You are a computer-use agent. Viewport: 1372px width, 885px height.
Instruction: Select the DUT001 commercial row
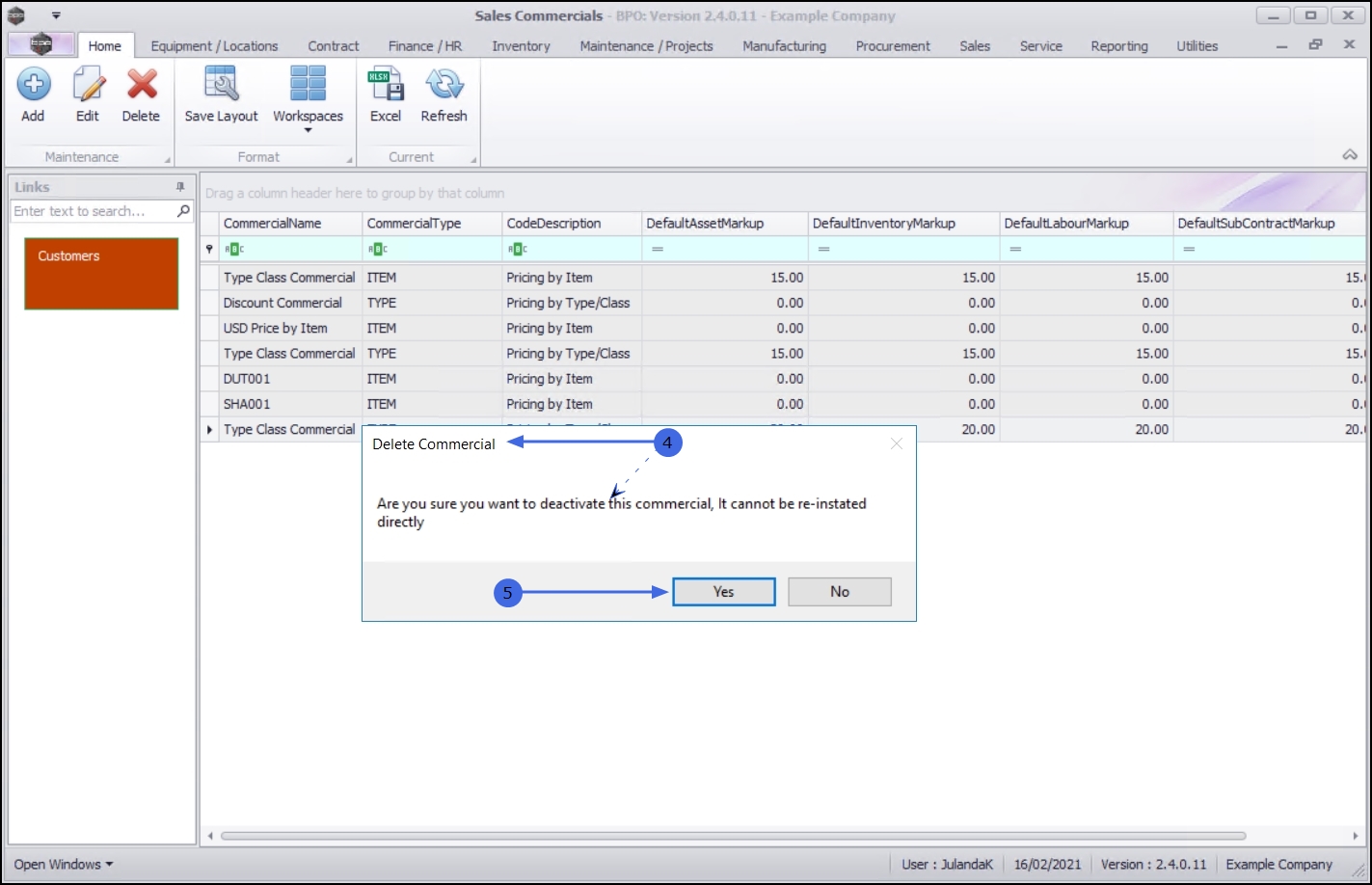point(783,379)
